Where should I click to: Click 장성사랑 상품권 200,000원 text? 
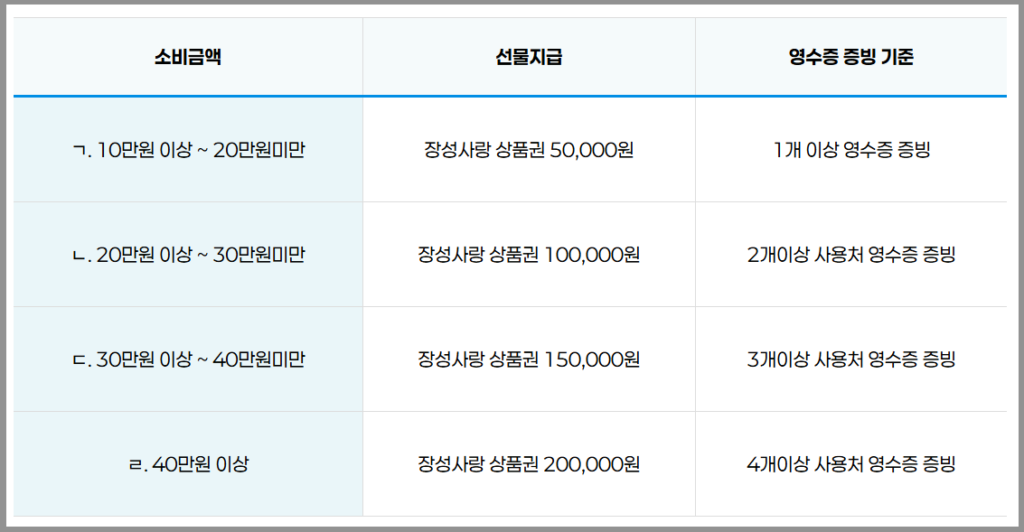529,464
